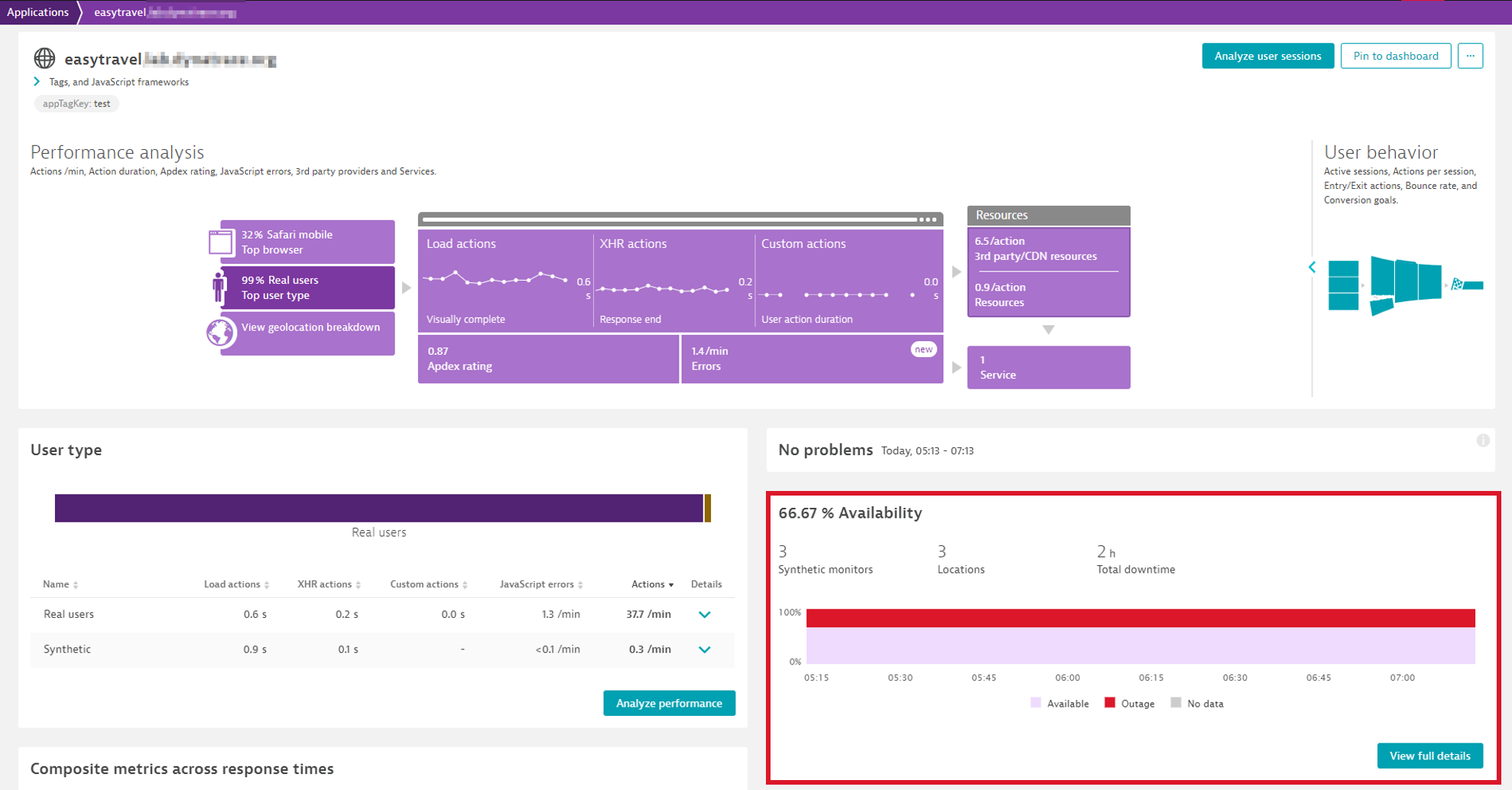Sort table by Custom actions column

point(428,584)
